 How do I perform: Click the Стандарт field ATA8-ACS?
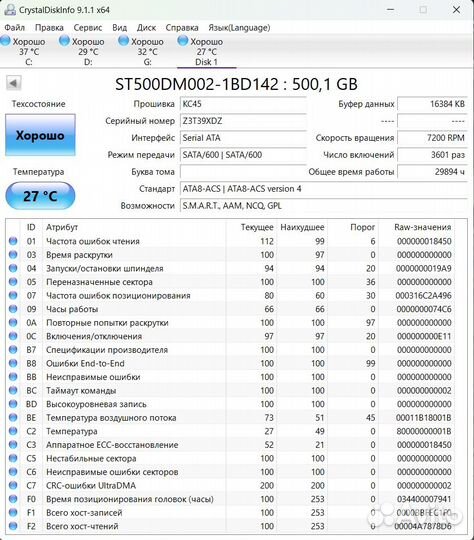pos(323,189)
